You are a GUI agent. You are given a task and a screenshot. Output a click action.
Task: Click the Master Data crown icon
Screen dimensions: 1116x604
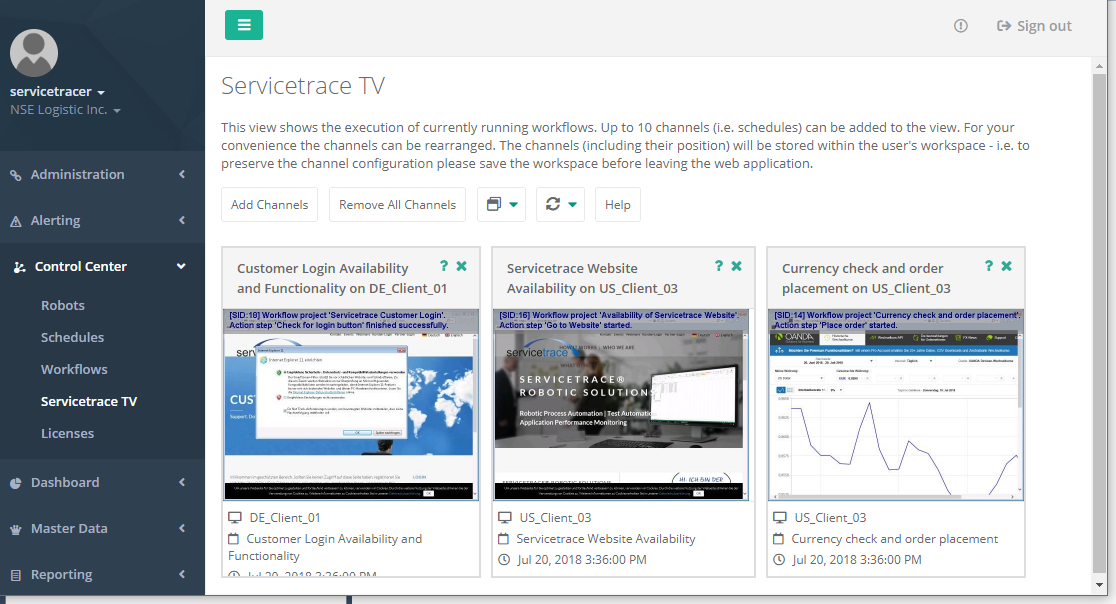click(x=16, y=529)
